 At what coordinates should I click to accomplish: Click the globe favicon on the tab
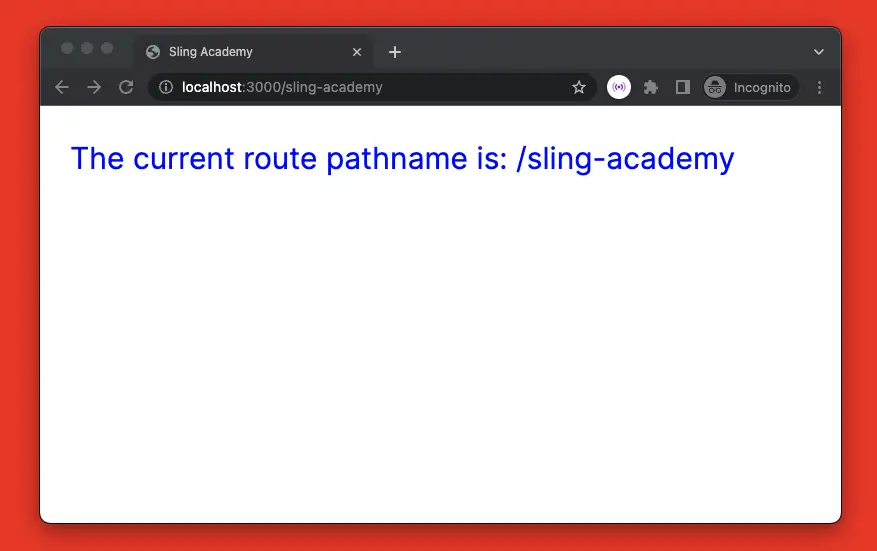[x=153, y=52]
